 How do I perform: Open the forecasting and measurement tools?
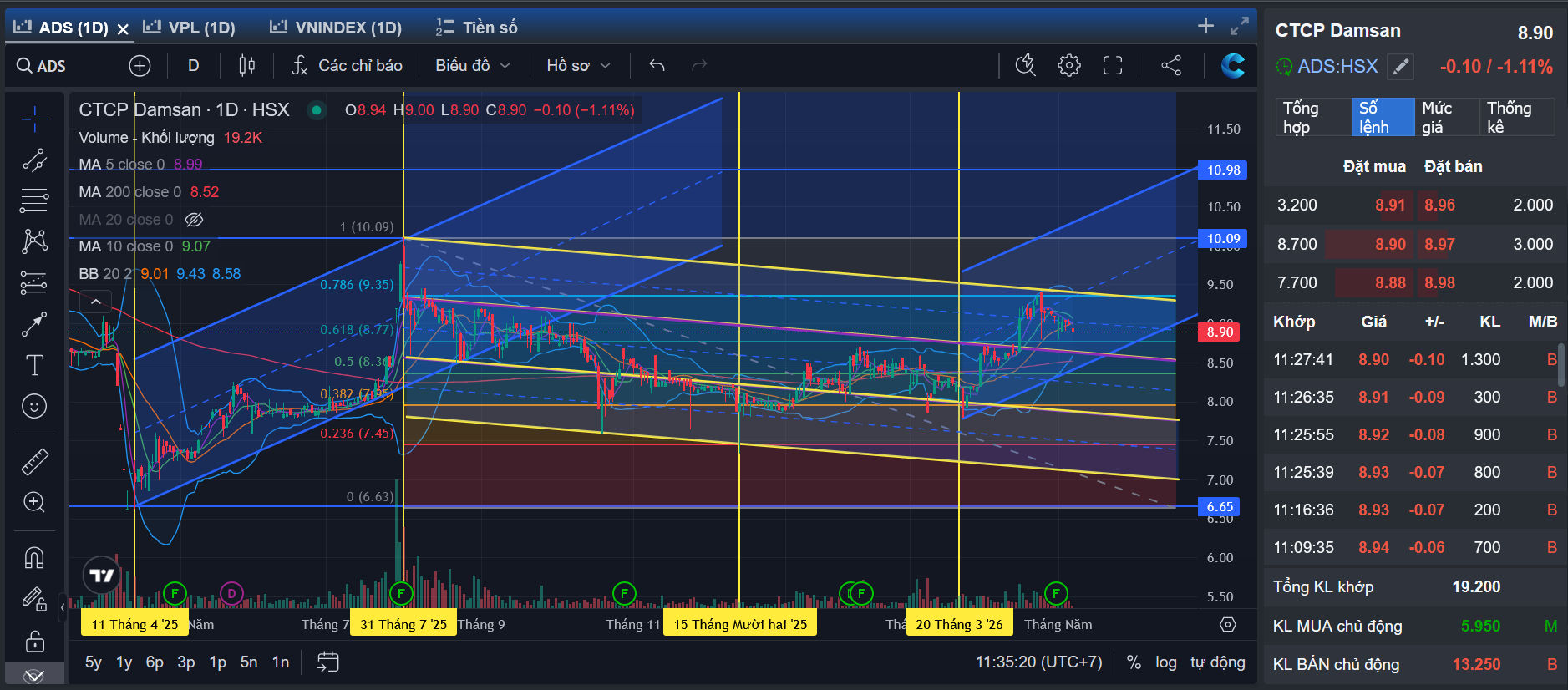point(34,282)
